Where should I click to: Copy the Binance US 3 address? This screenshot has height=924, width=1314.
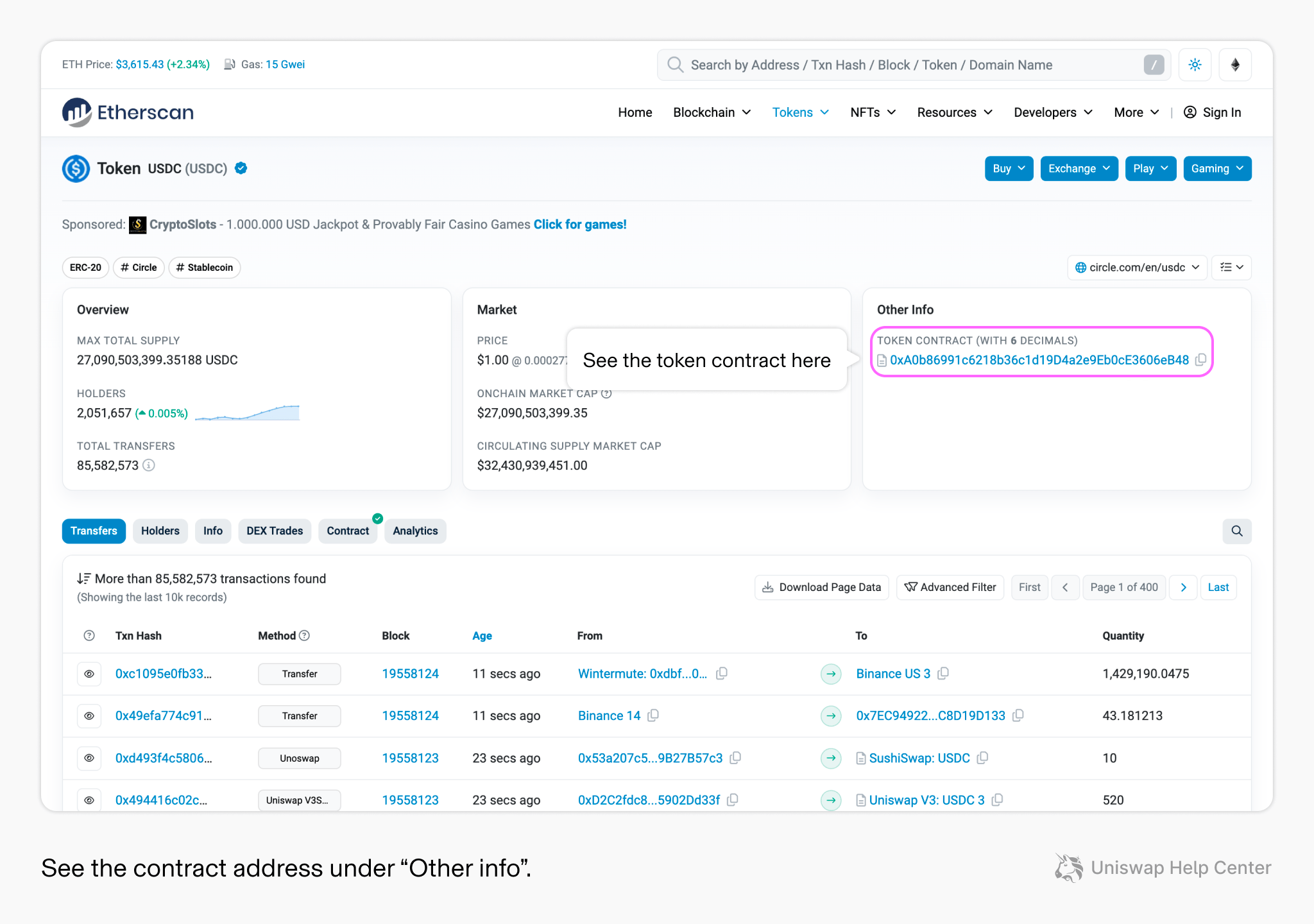(943, 674)
